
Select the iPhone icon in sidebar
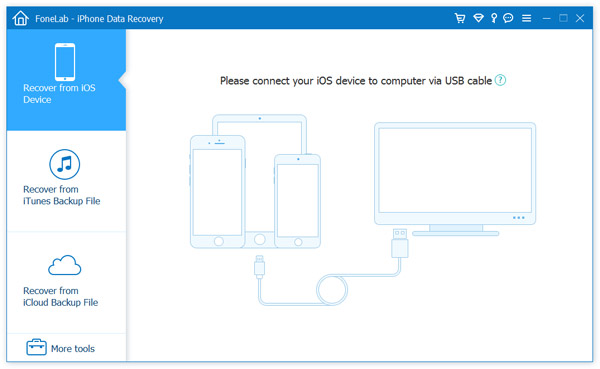[65, 62]
